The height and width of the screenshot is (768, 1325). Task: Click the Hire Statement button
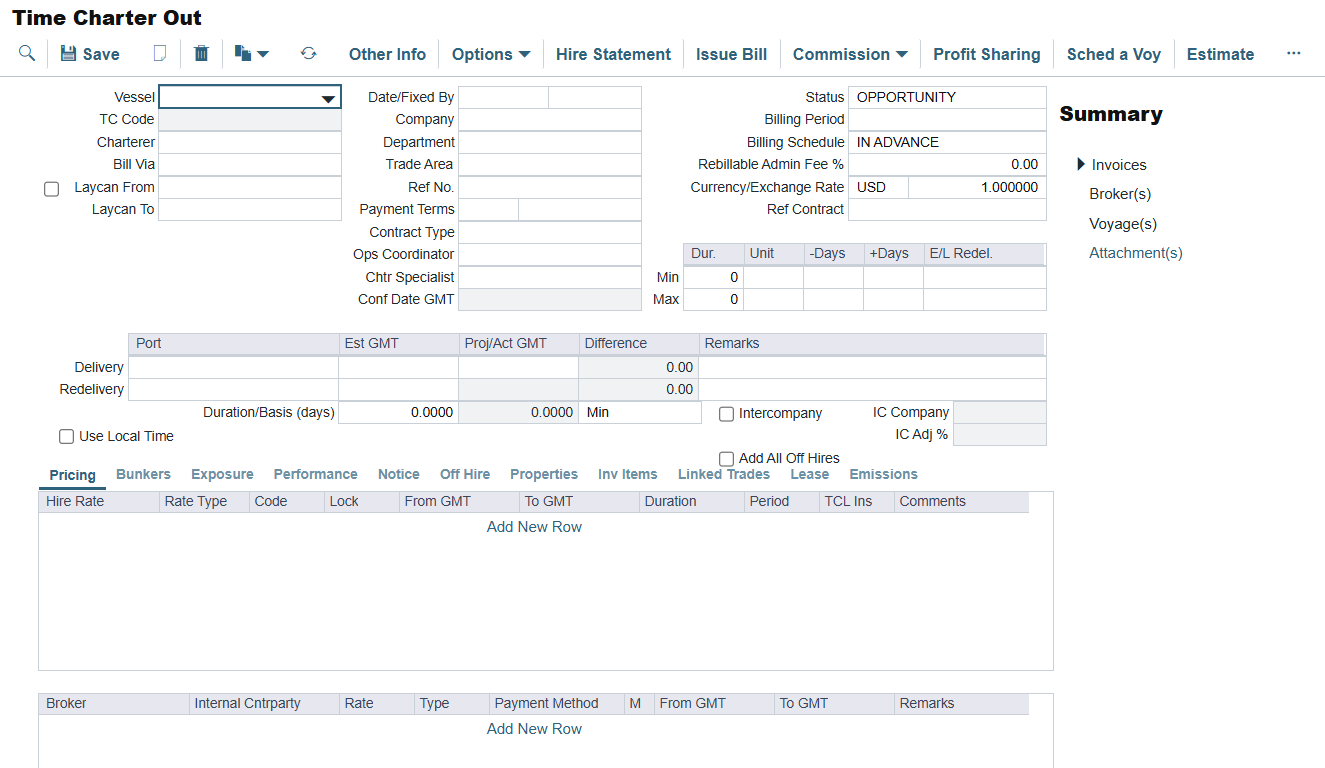(613, 54)
